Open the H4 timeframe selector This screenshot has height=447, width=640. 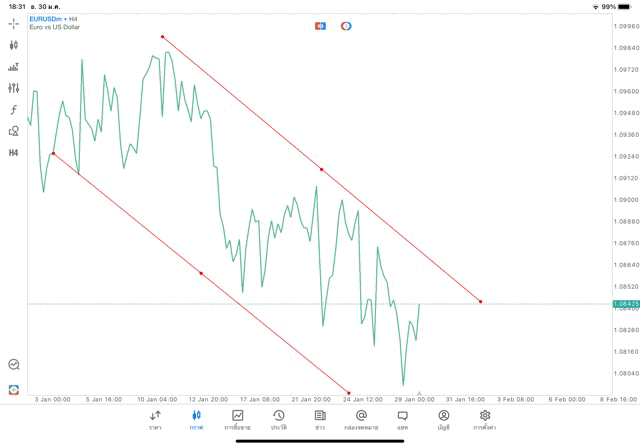14,153
